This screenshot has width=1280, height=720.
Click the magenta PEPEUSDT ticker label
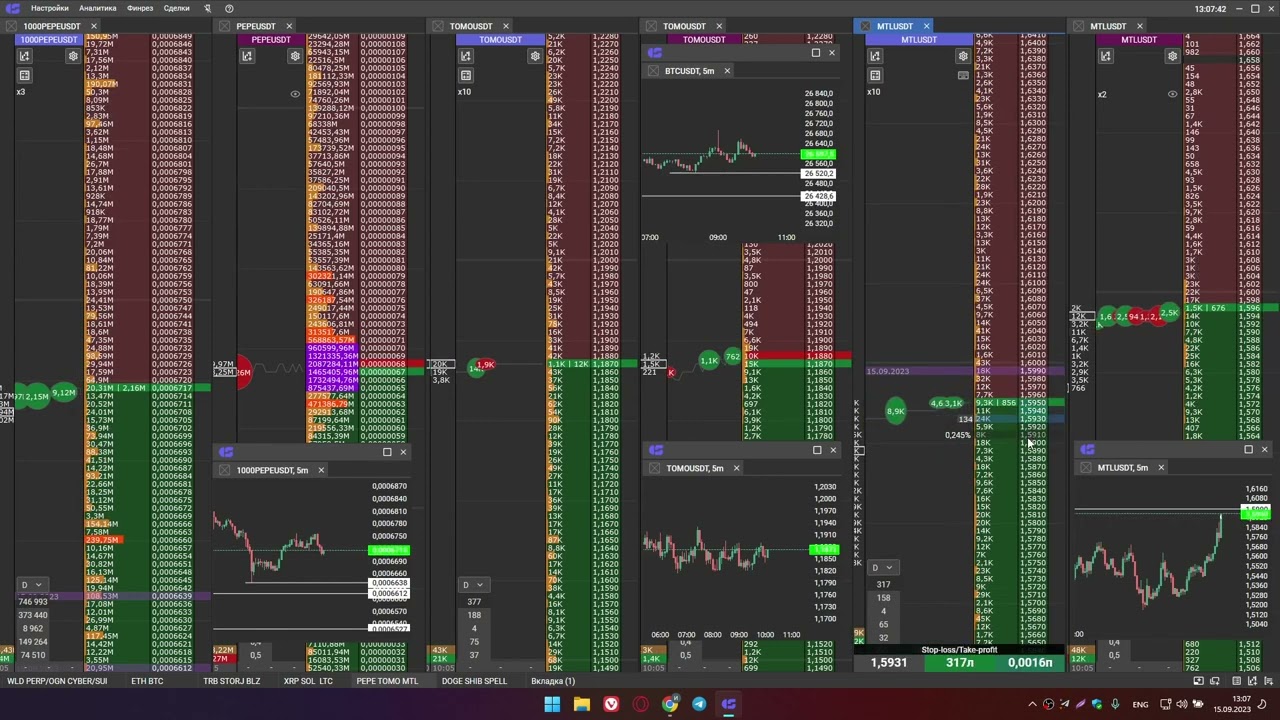tap(270, 40)
